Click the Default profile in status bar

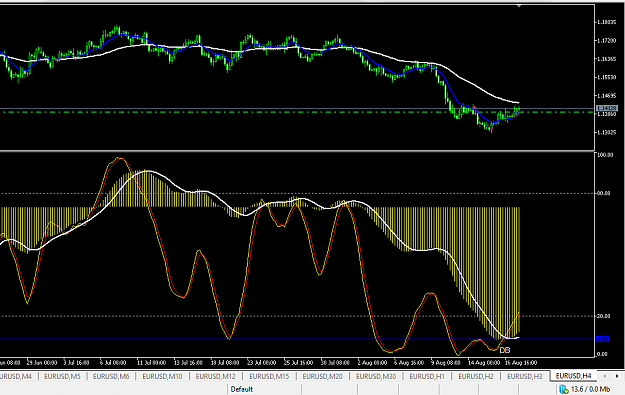click(242, 389)
